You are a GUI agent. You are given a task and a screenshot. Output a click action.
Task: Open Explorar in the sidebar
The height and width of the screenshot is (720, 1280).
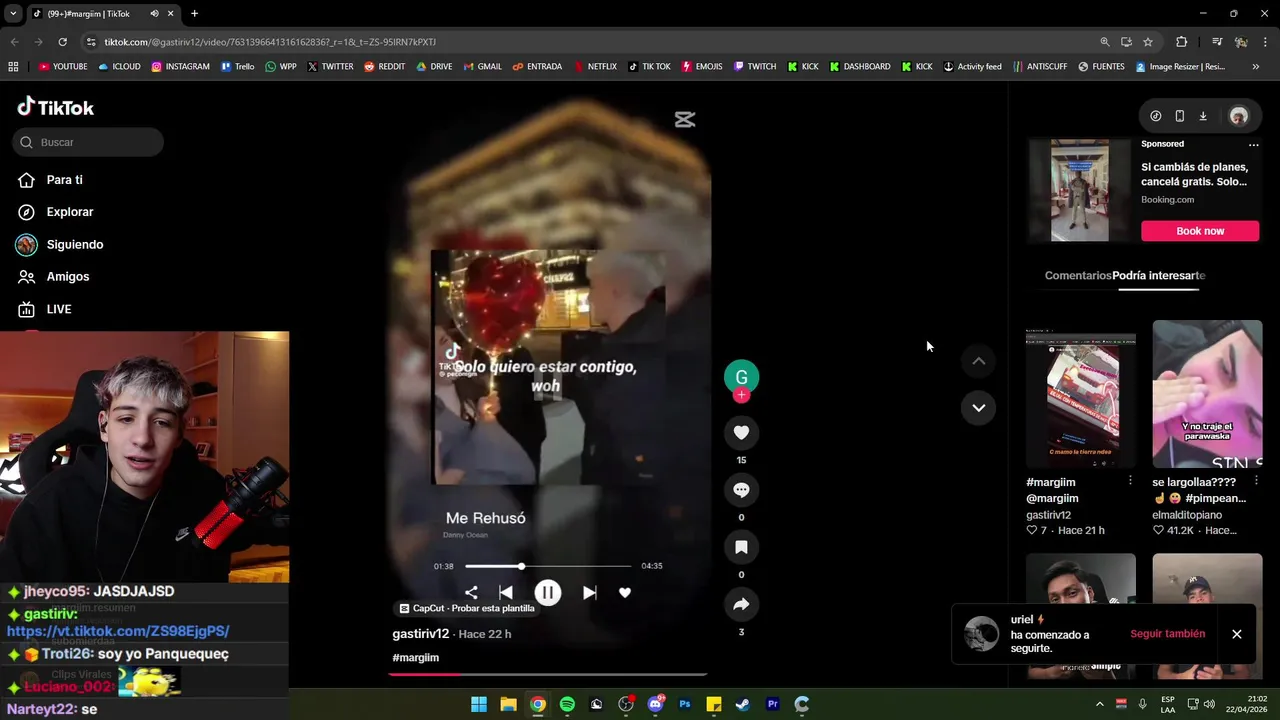(70, 212)
